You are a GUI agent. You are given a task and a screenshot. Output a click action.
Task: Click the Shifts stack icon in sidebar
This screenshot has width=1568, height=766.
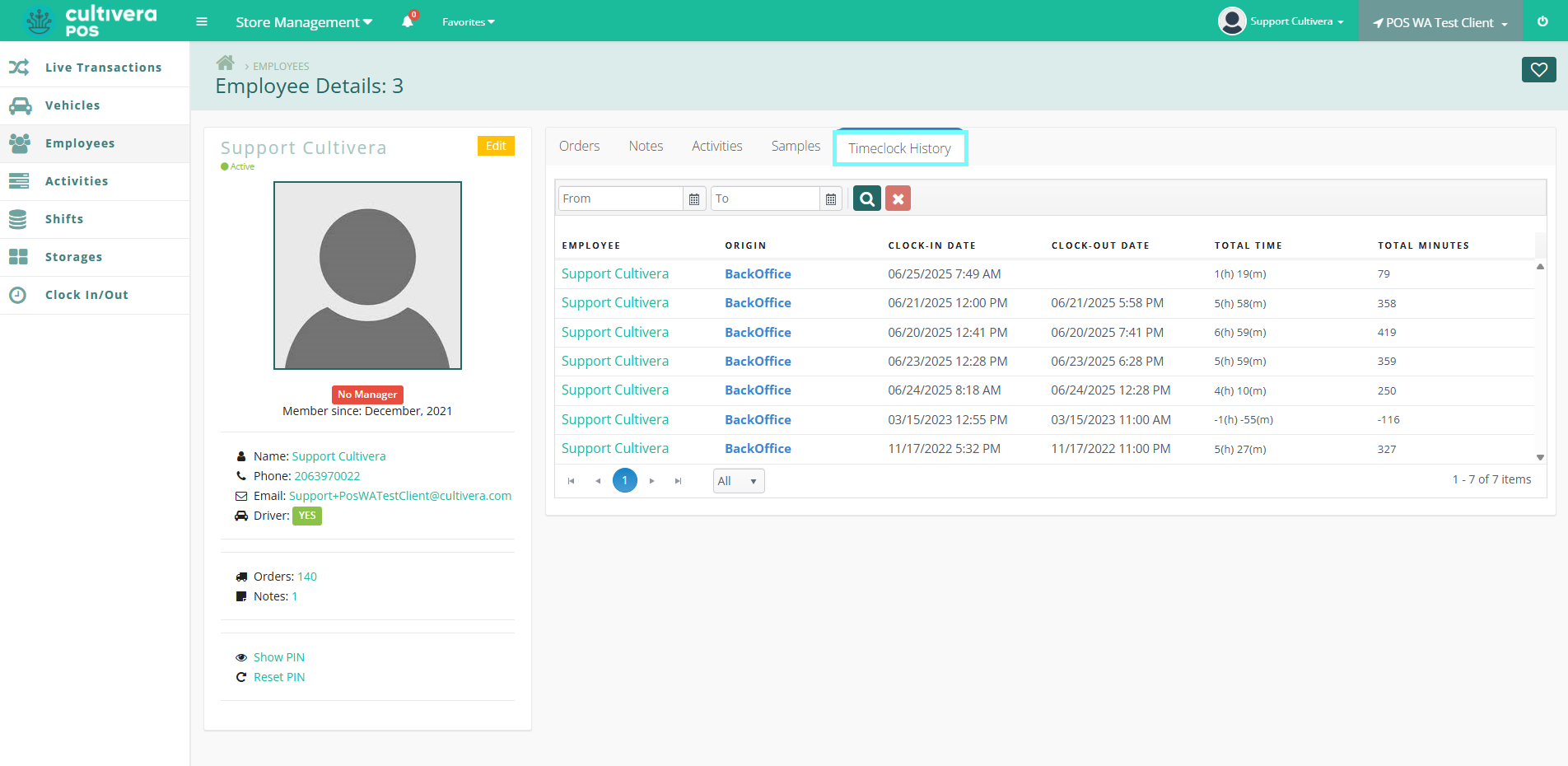(x=18, y=219)
